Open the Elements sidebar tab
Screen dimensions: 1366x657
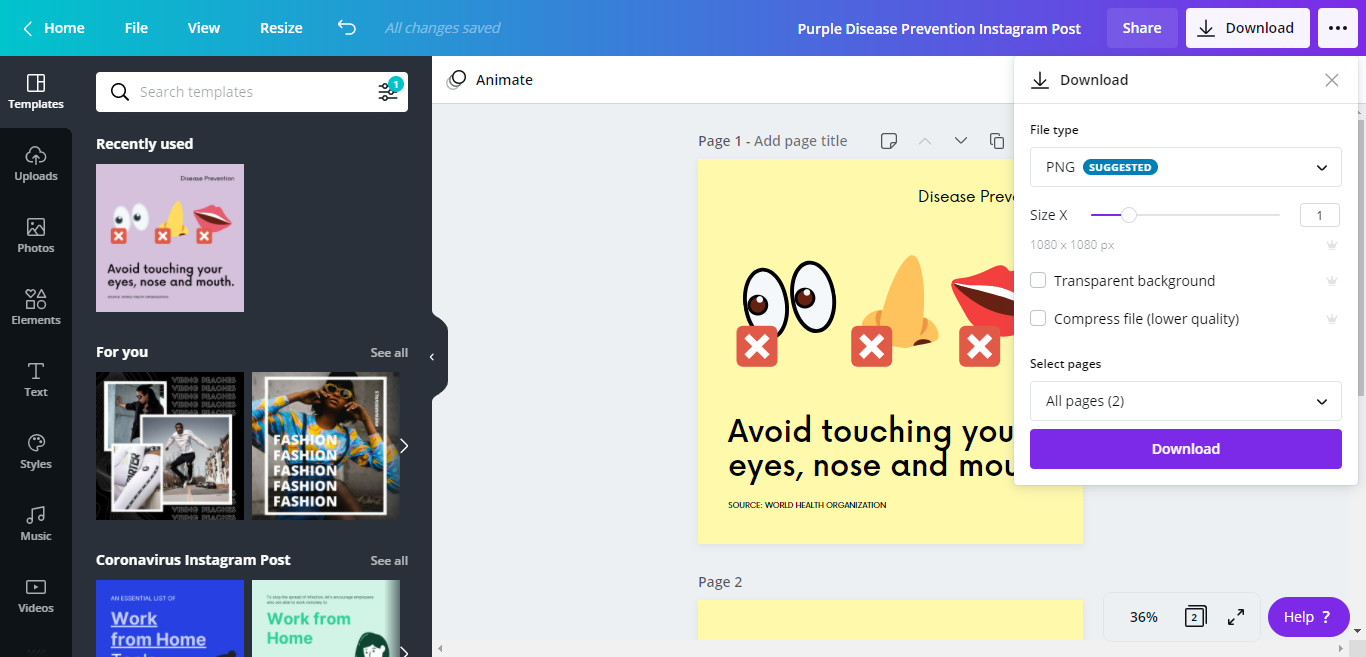[x=36, y=308]
